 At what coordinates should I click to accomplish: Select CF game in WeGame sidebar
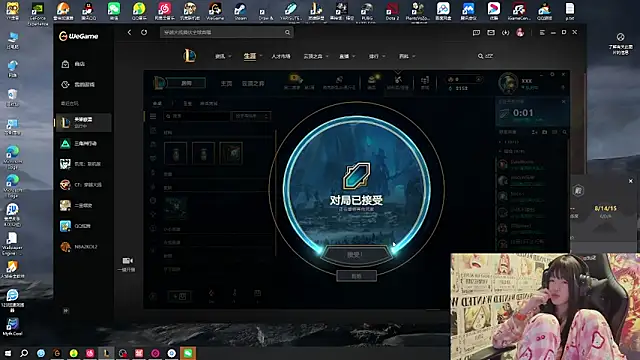[x=82, y=184]
